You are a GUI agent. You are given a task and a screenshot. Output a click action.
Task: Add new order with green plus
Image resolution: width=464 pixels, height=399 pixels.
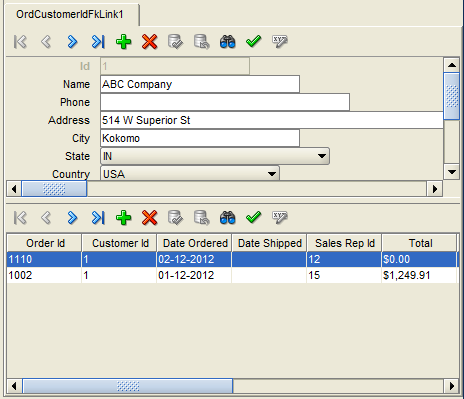click(124, 218)
